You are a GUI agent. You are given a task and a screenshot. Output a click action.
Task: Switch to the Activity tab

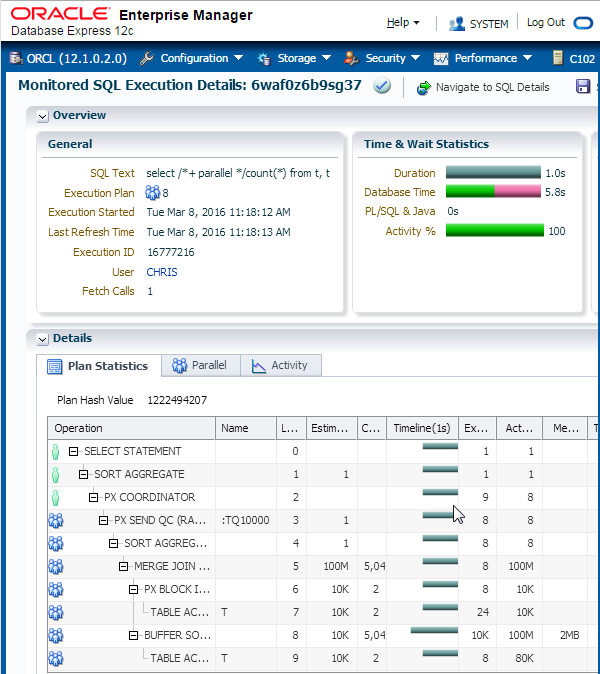tap(281, 365)
